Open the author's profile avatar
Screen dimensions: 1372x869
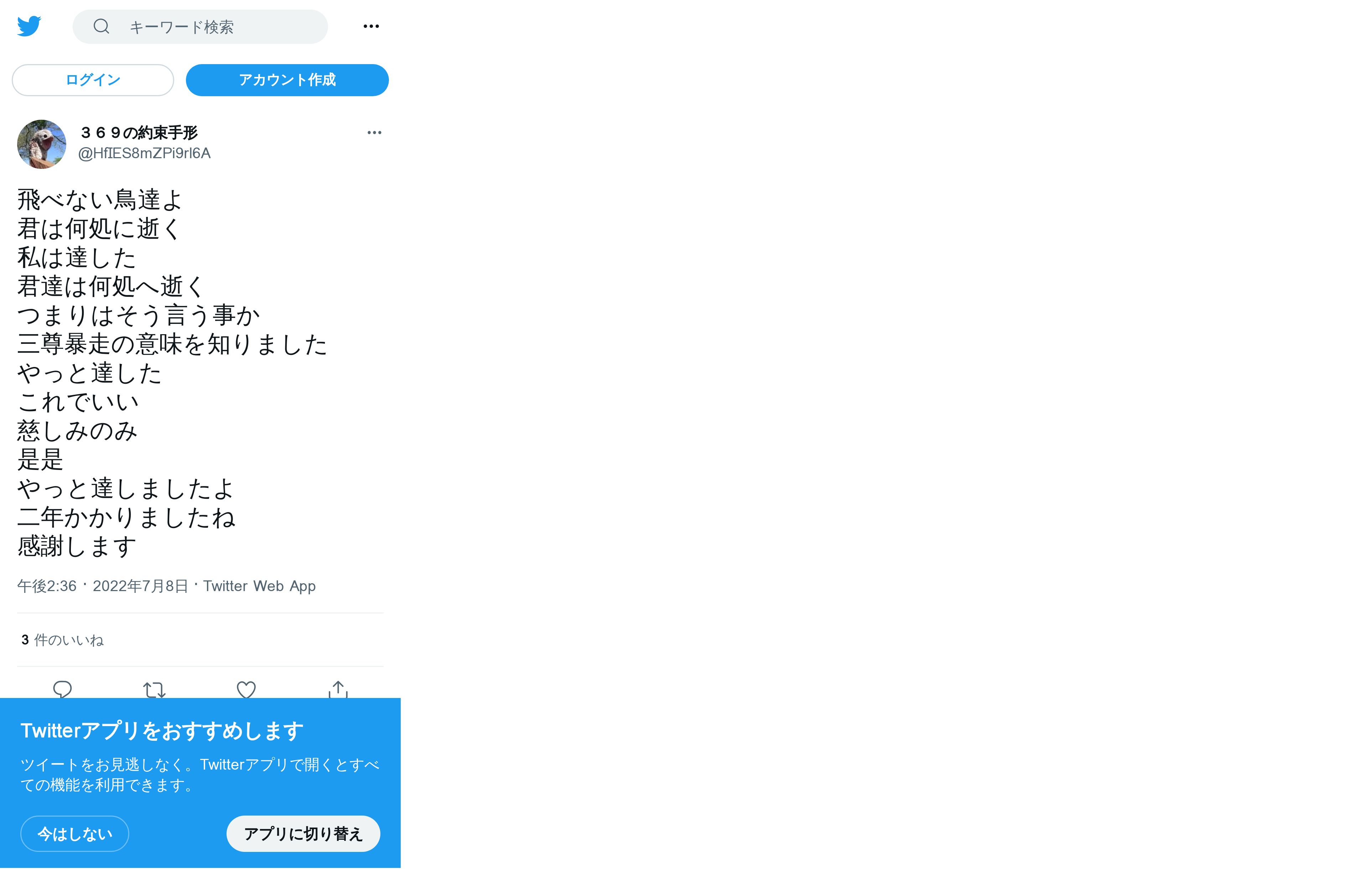pyautogui.click(x=42, y=144)
